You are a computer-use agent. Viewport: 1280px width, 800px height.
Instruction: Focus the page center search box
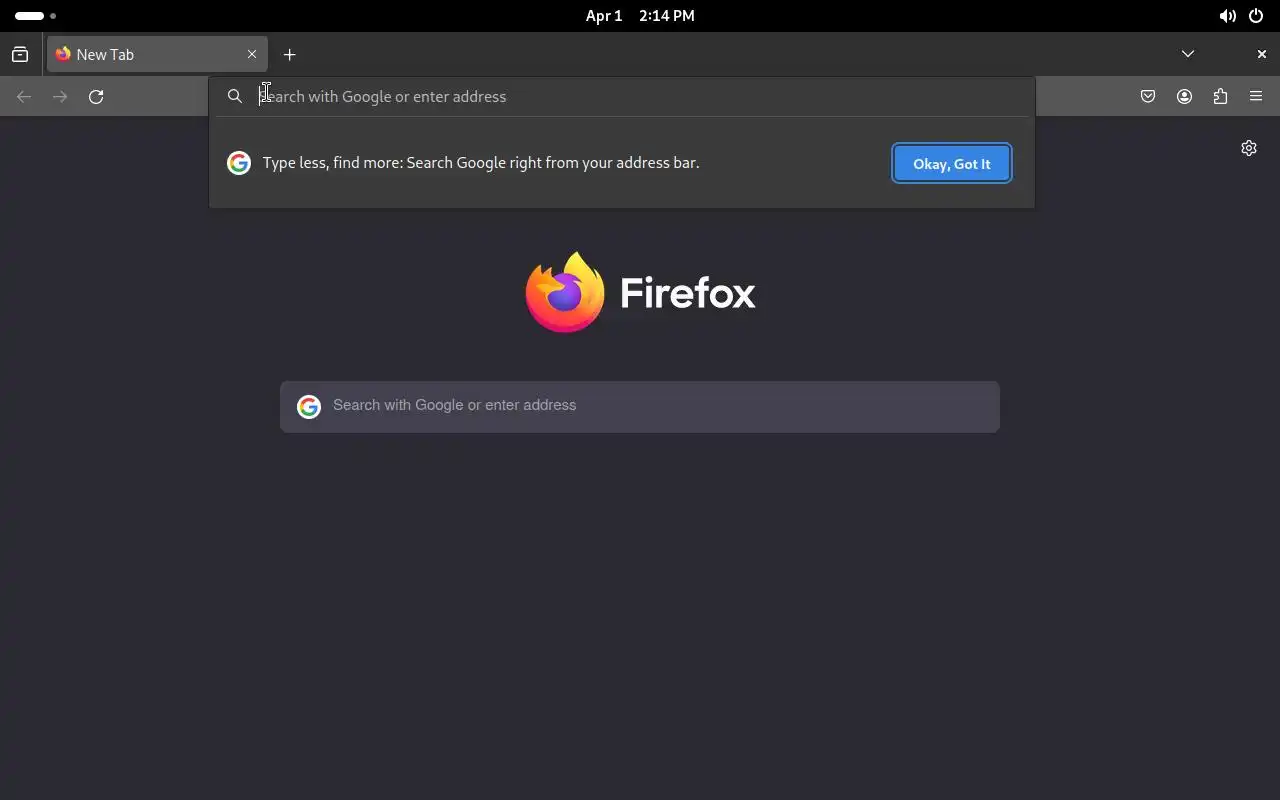click(640, 406)
